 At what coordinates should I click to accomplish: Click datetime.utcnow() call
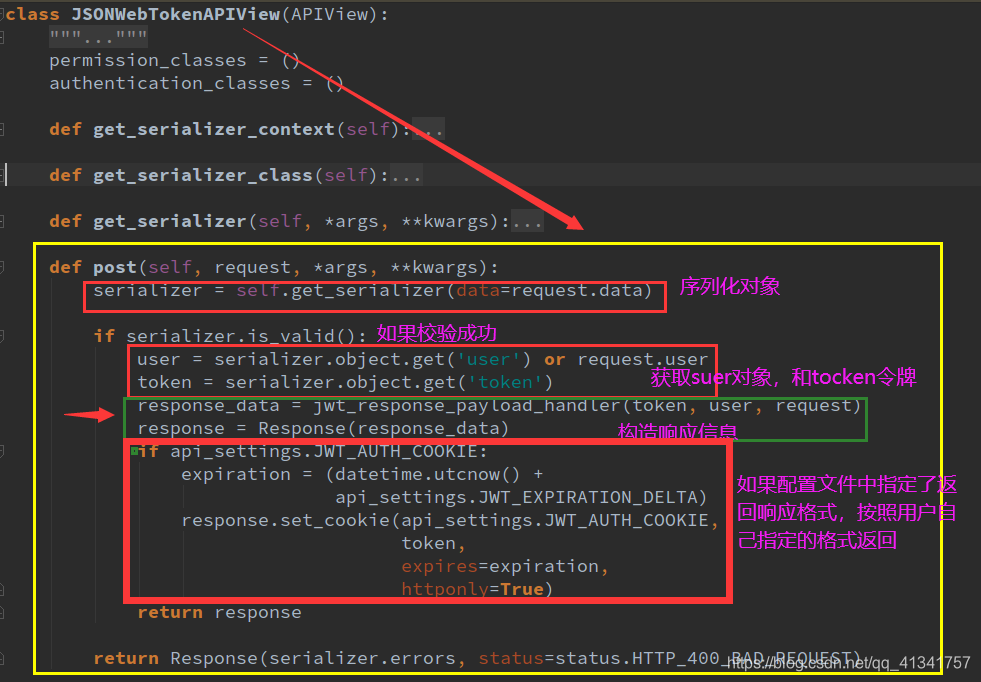[427, 475]
